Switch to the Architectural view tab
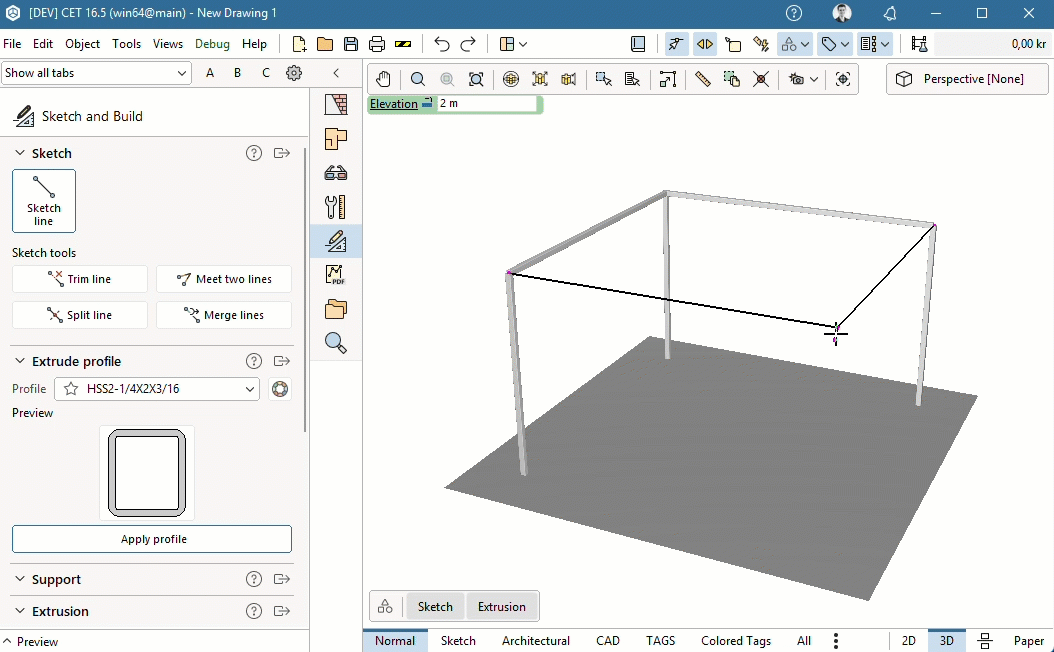The width and height of the screenshot is (1054, 652). click(x=536, y=641)
